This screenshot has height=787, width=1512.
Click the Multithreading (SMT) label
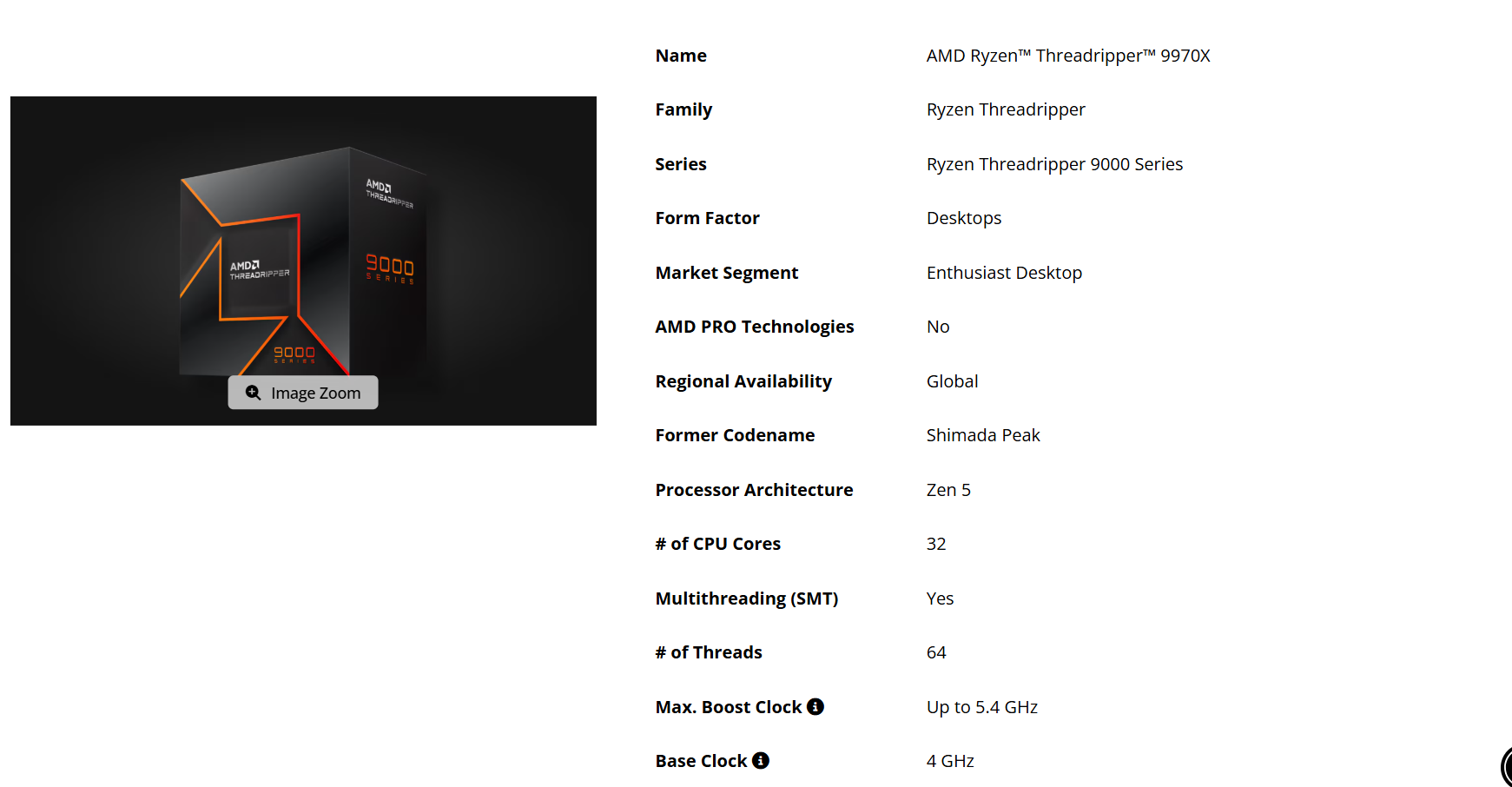(x=746, y=599)
